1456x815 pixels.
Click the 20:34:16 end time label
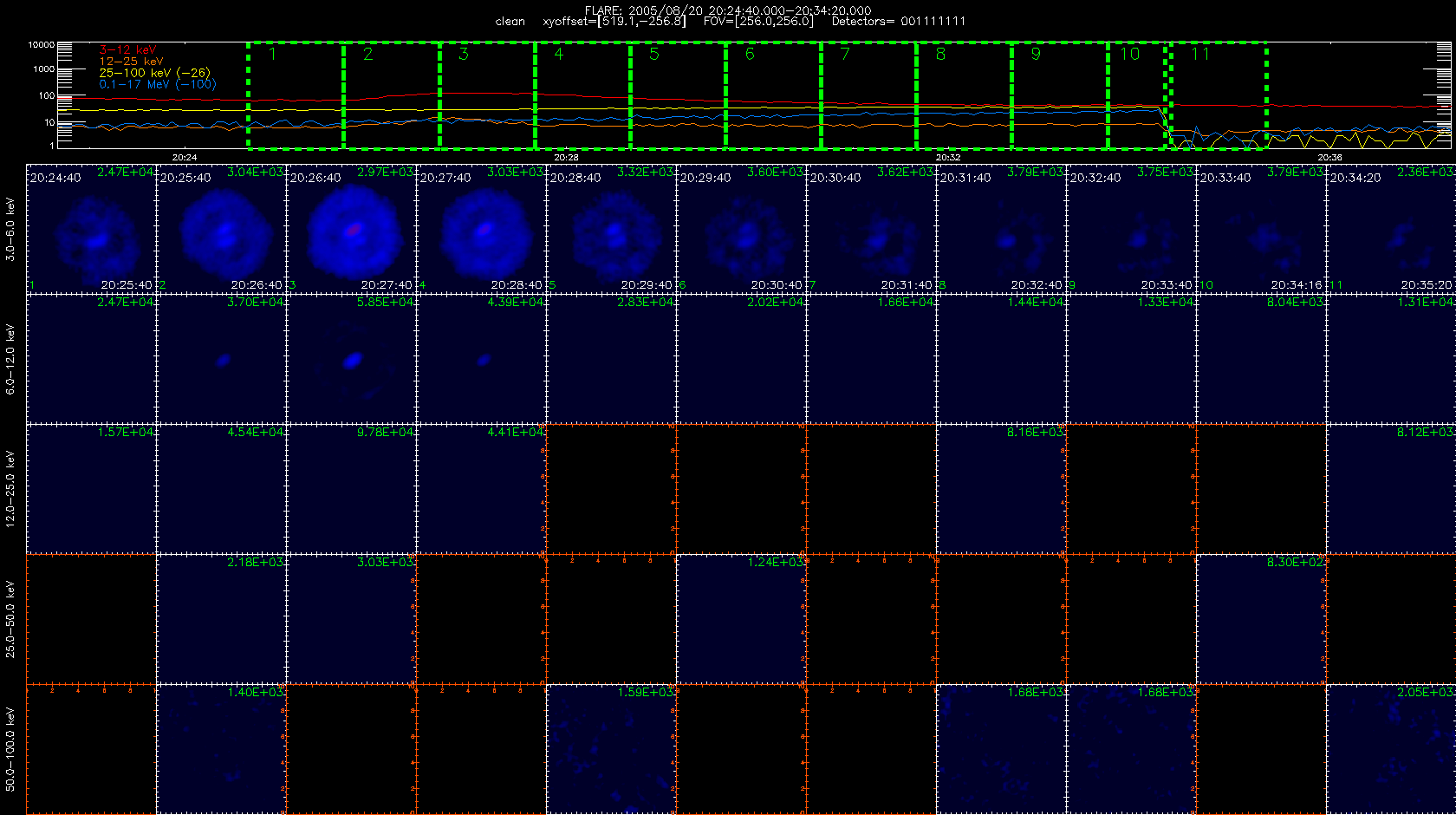point(1297,284)
